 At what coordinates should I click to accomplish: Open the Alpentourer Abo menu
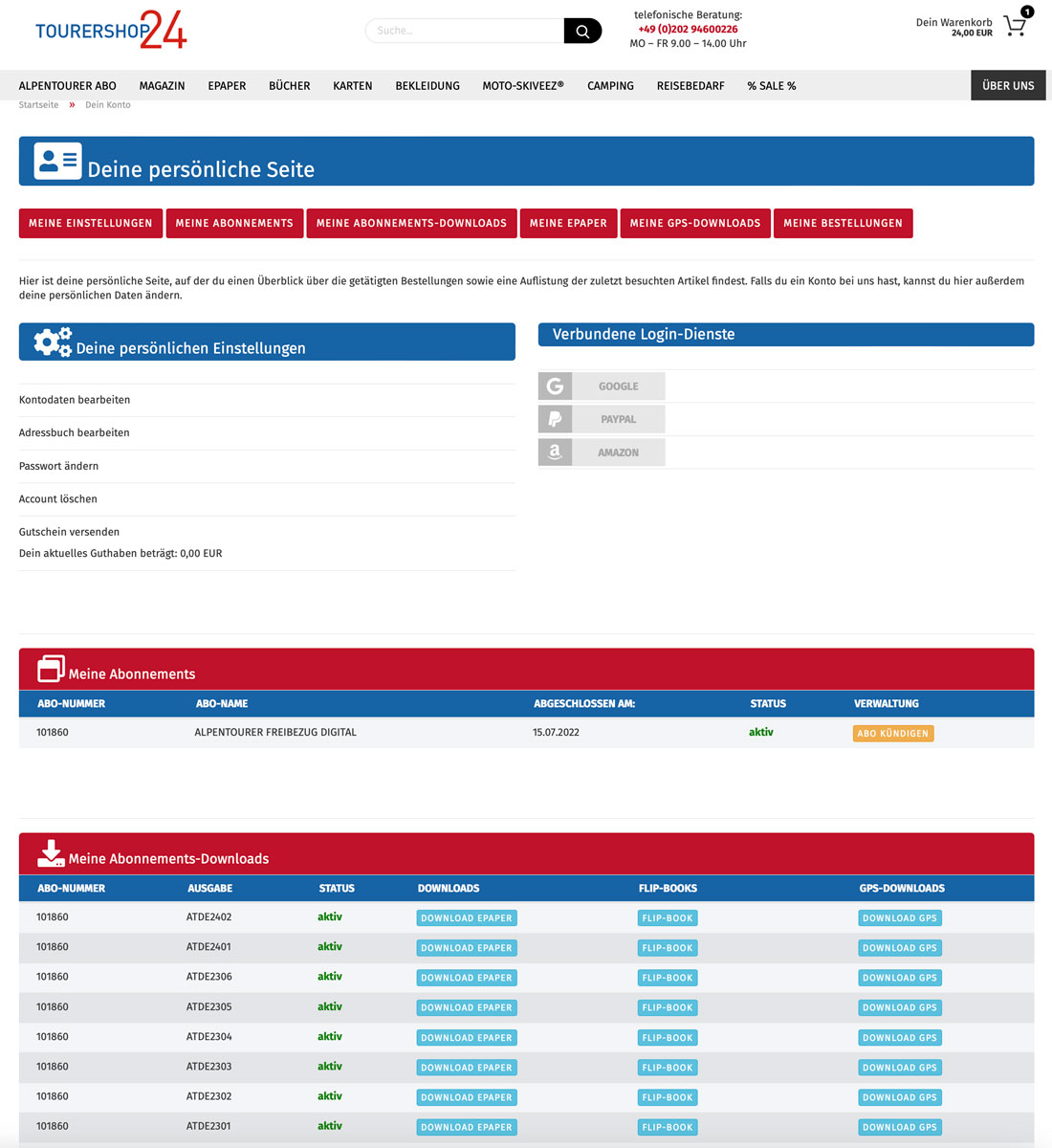[68, 85]
